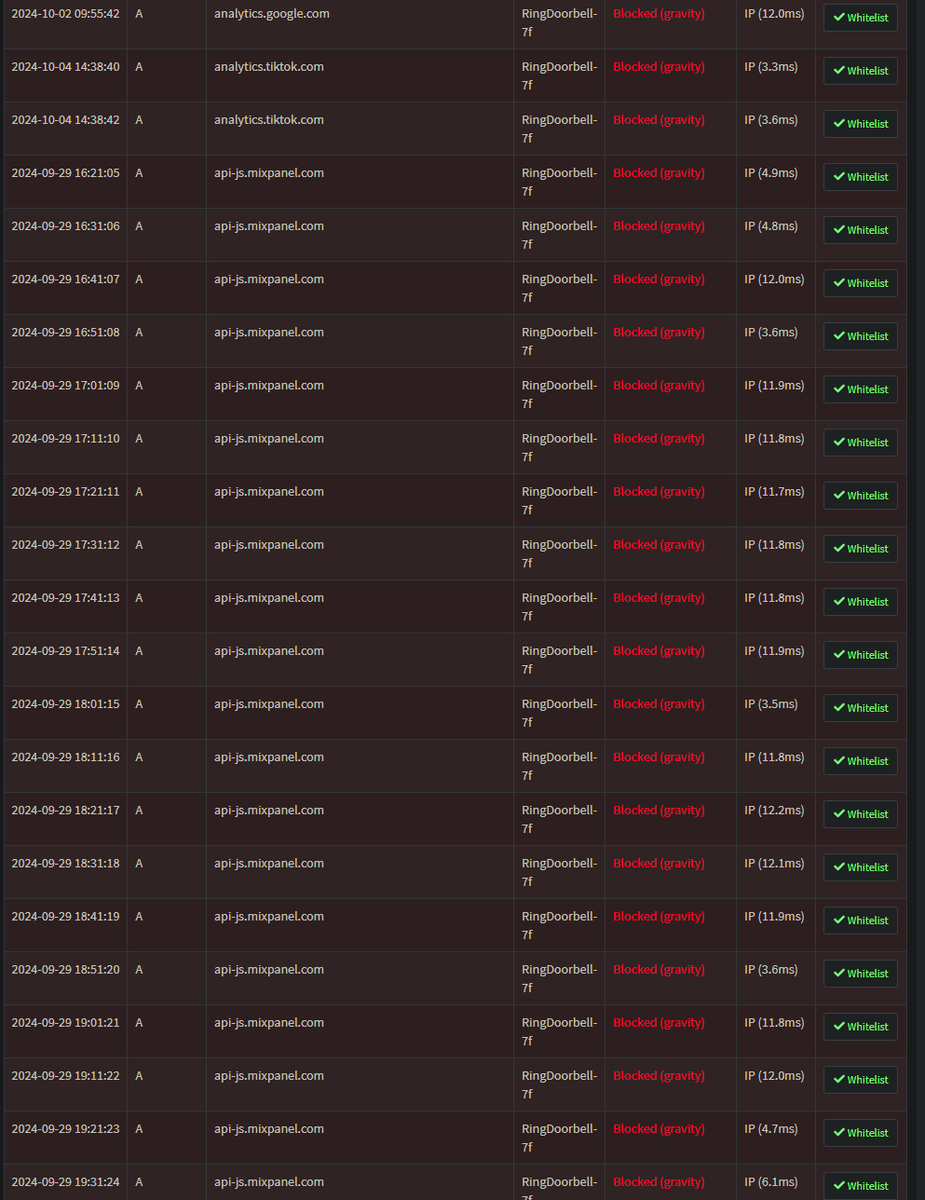Click reply IP (3.3ms) for tiktok

[771, 67]
